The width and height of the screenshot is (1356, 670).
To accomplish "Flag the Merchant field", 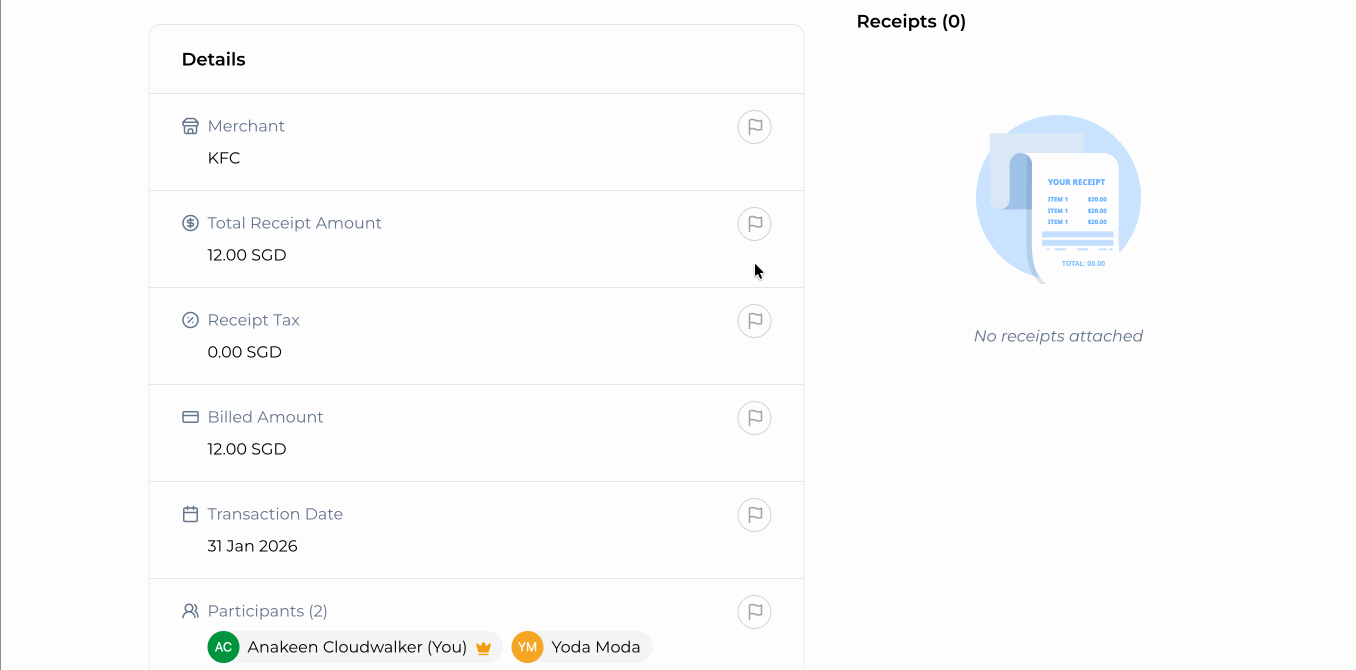I will pyautogui.click(x=754, y=127).
